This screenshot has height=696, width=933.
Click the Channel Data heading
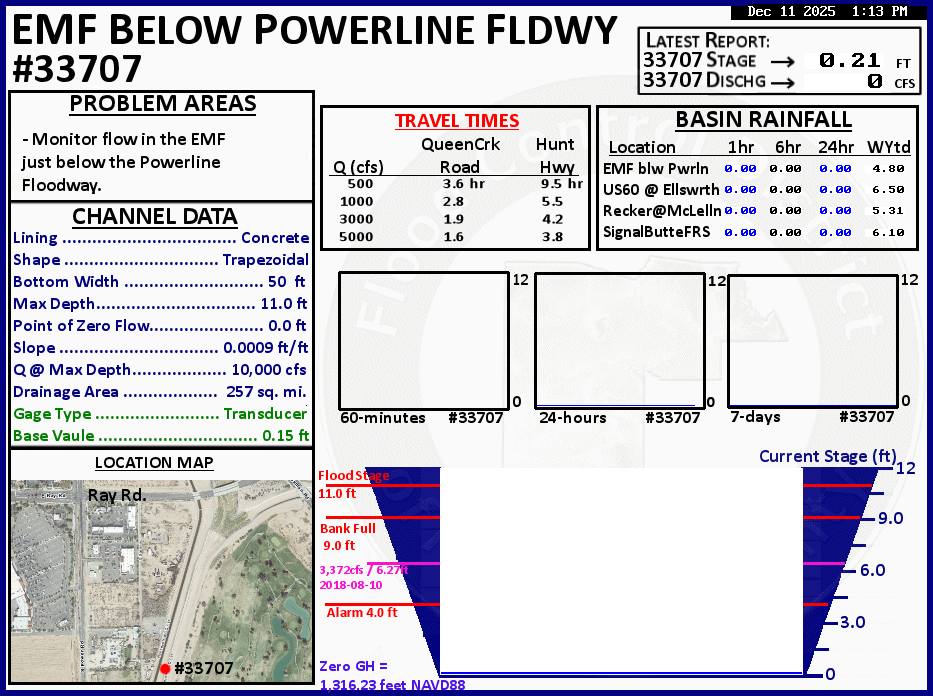154,217
